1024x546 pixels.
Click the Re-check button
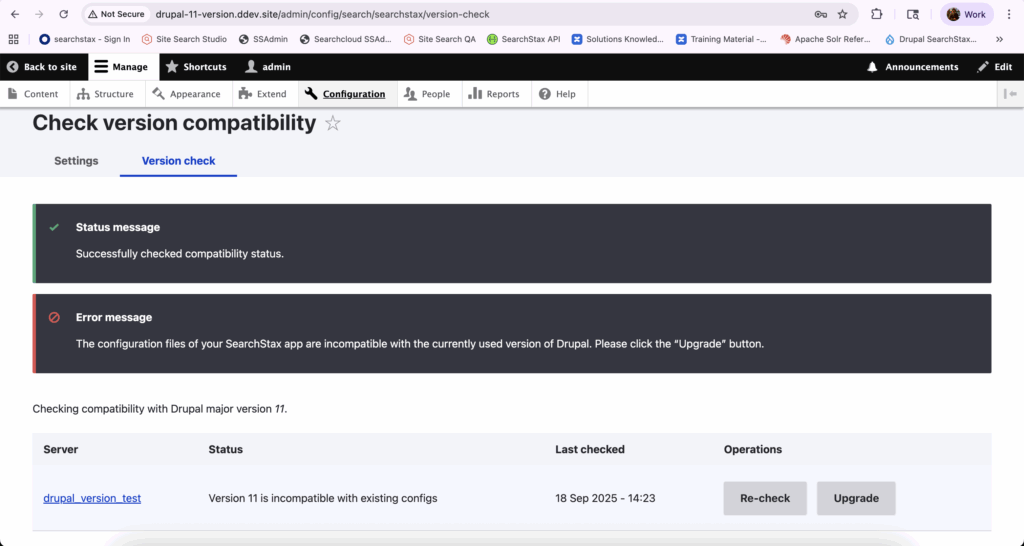click(765, 498)
